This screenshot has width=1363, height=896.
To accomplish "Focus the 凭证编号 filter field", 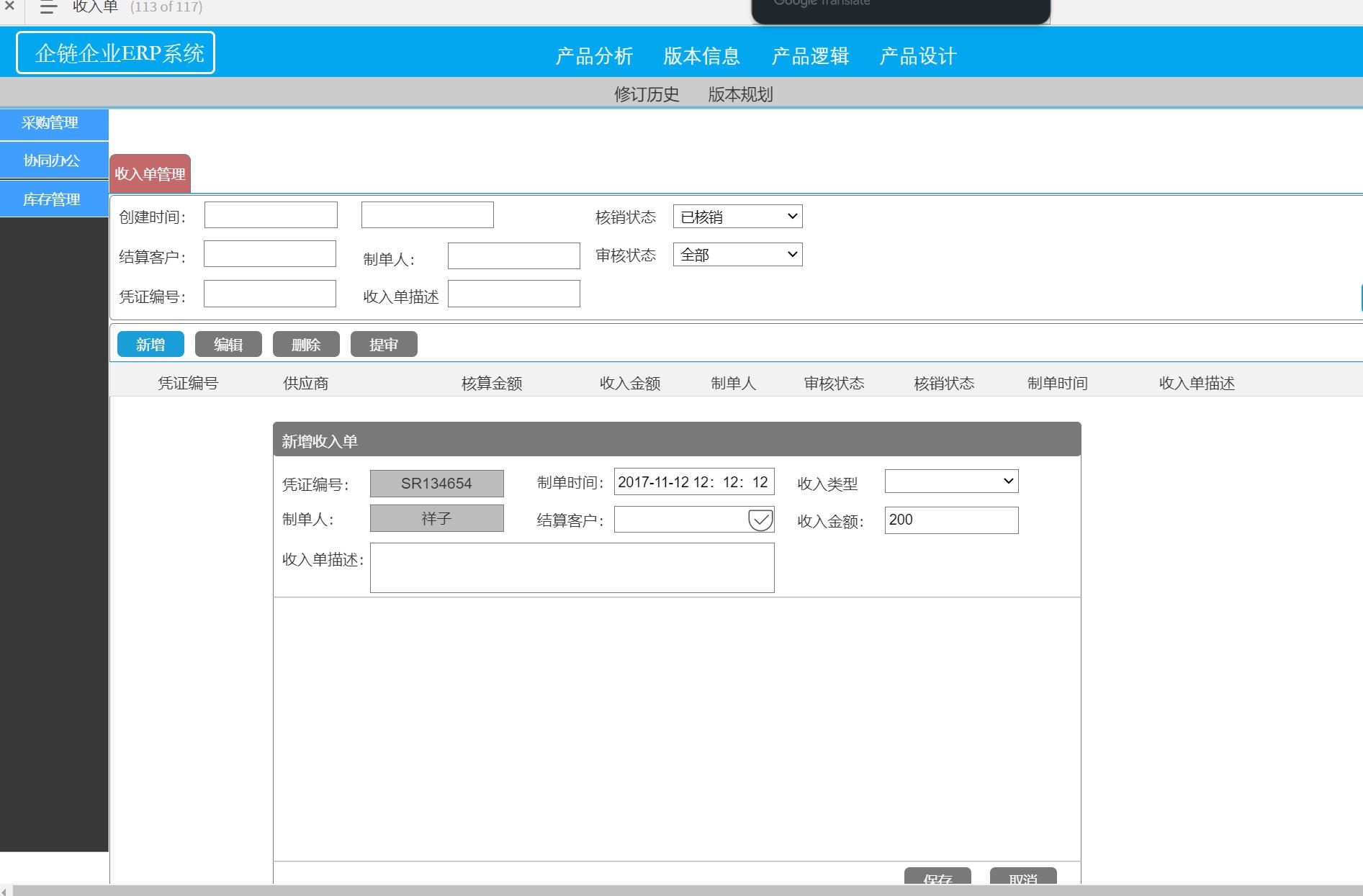I will (270, 294).
